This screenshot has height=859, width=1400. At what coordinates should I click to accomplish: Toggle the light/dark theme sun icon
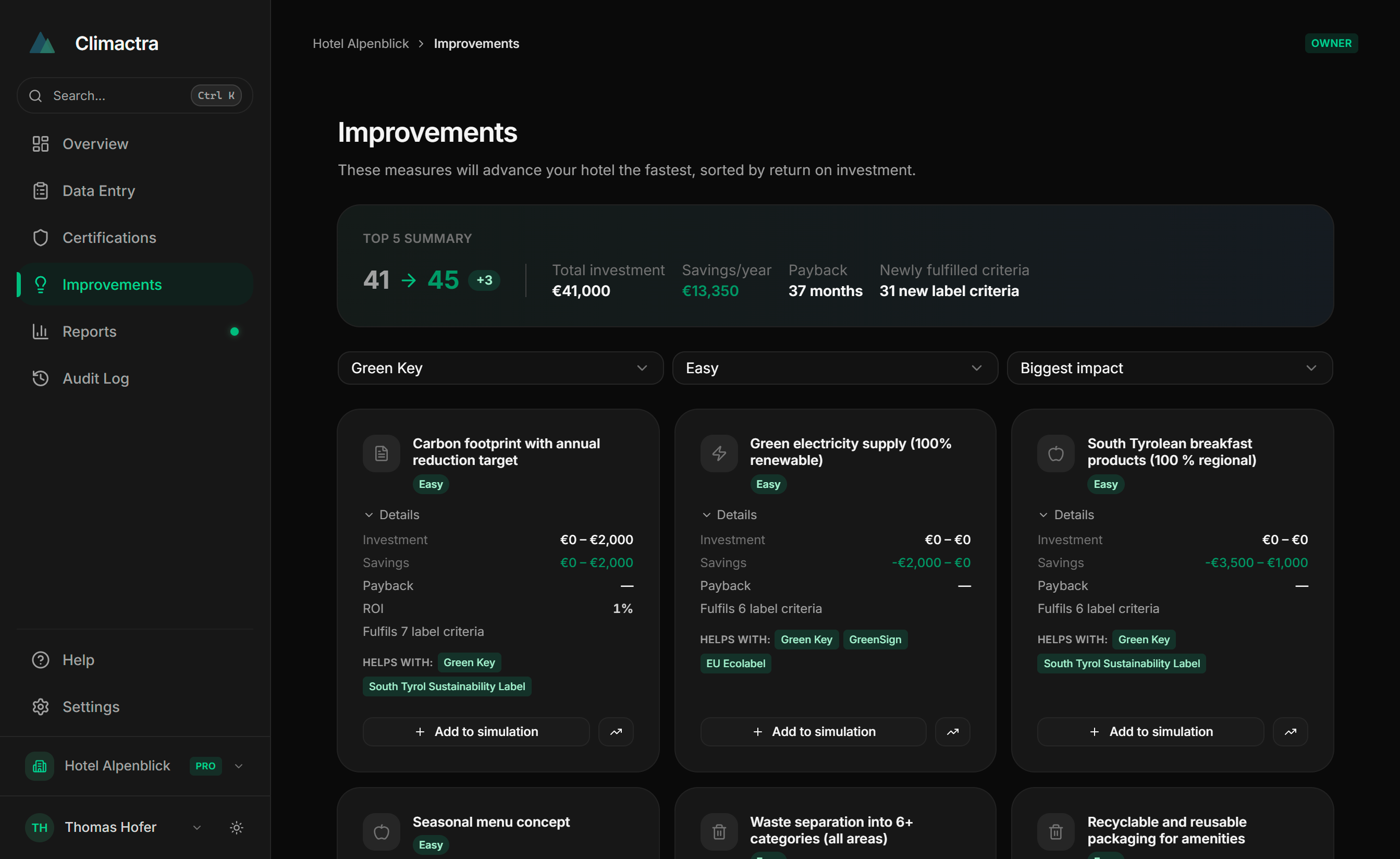coord(236,827)
